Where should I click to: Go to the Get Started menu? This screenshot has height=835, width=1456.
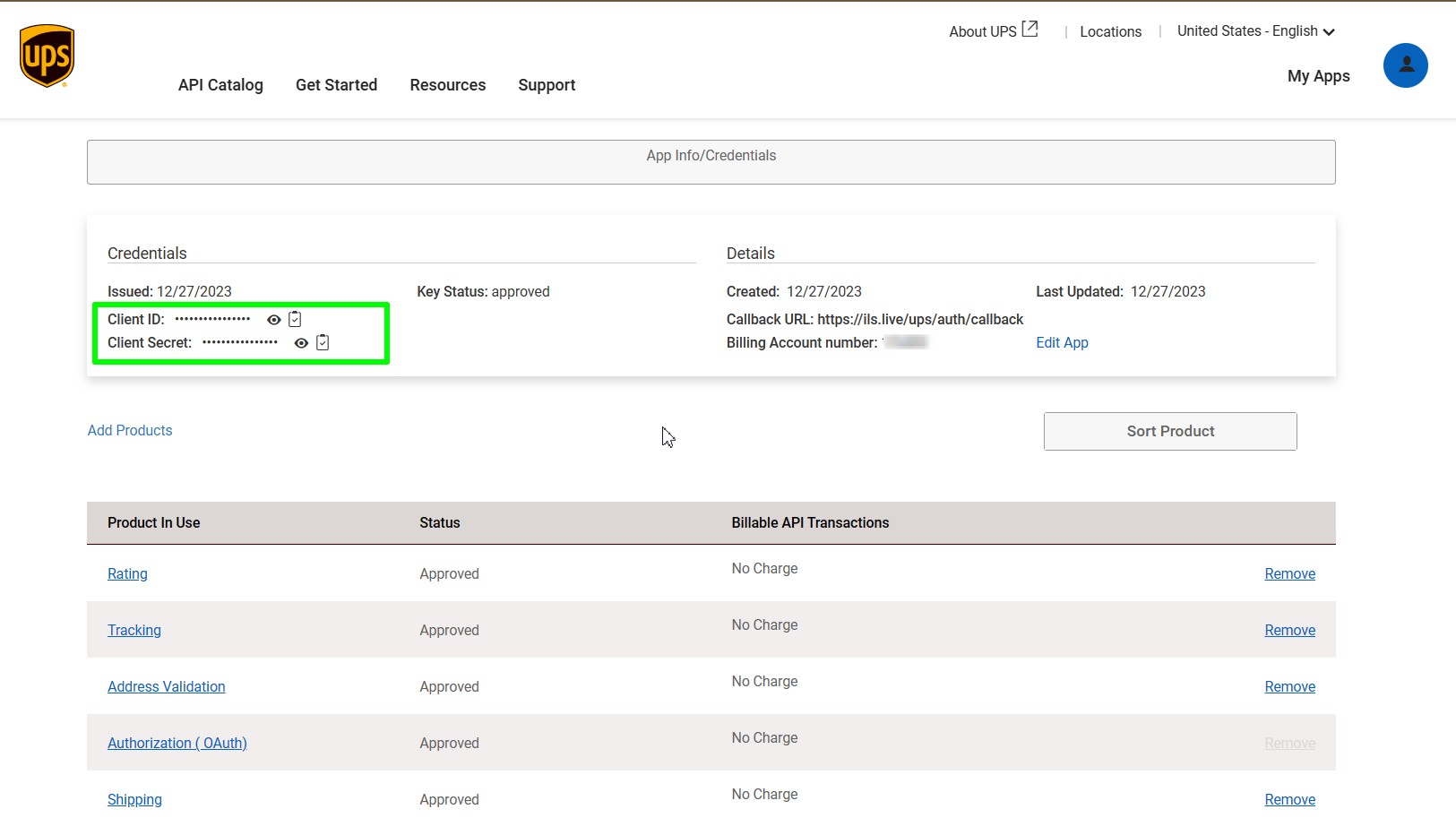click(336, 85)
